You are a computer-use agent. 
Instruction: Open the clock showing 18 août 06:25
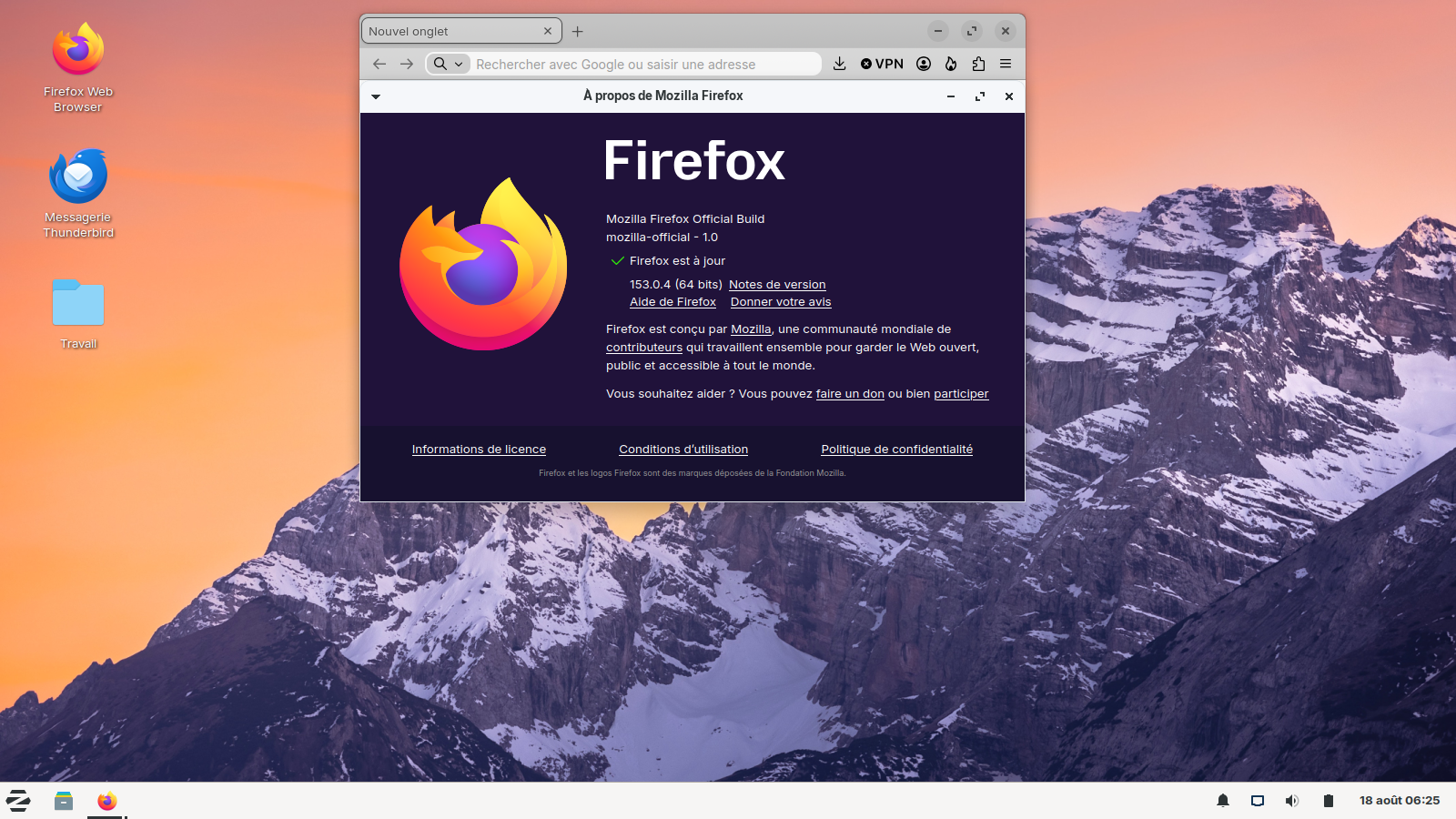tap(1400, 801)
